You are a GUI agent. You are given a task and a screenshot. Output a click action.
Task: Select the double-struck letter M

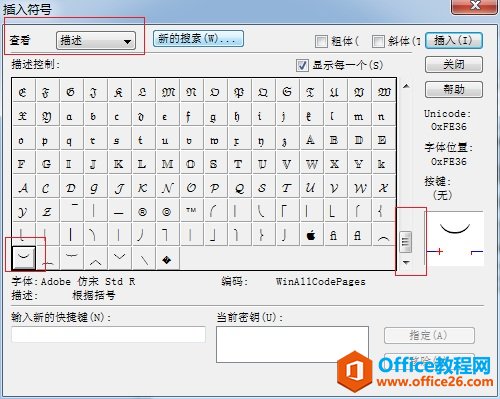(x=166, y=164)
